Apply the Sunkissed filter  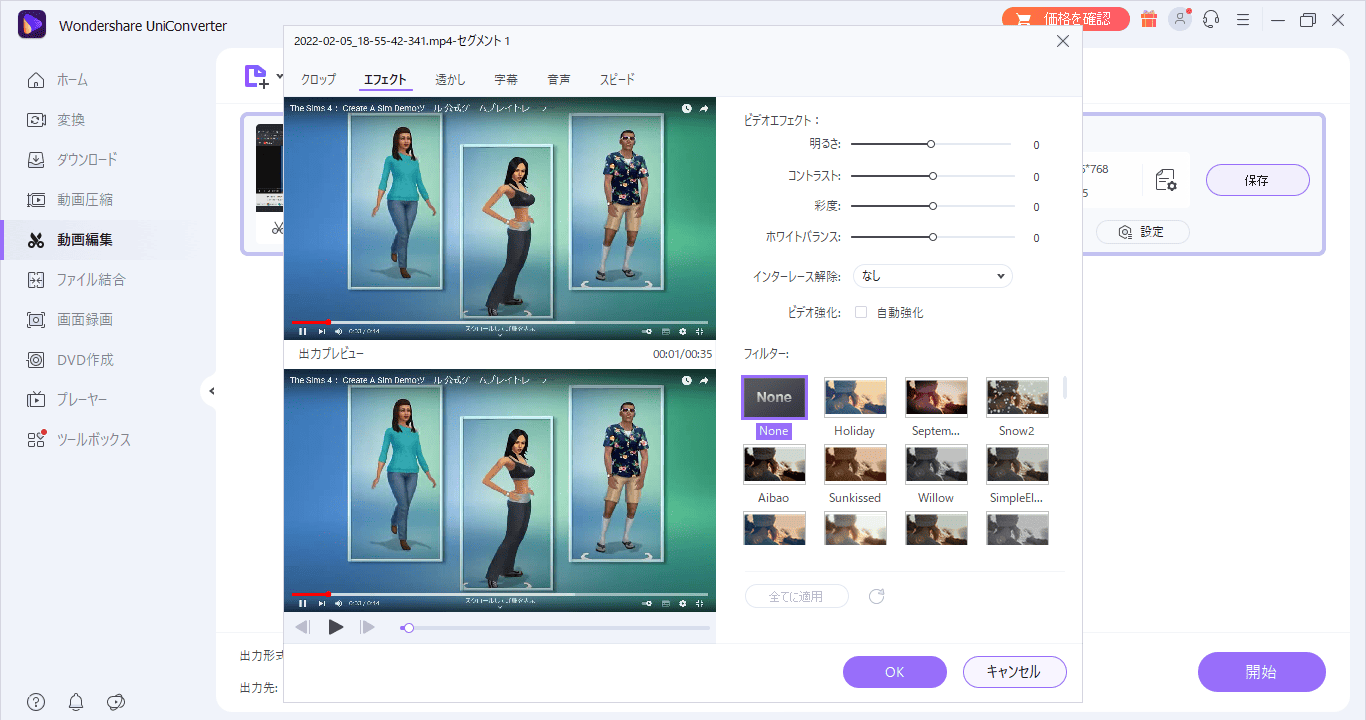pyautogui.click(x=855, y=465)
